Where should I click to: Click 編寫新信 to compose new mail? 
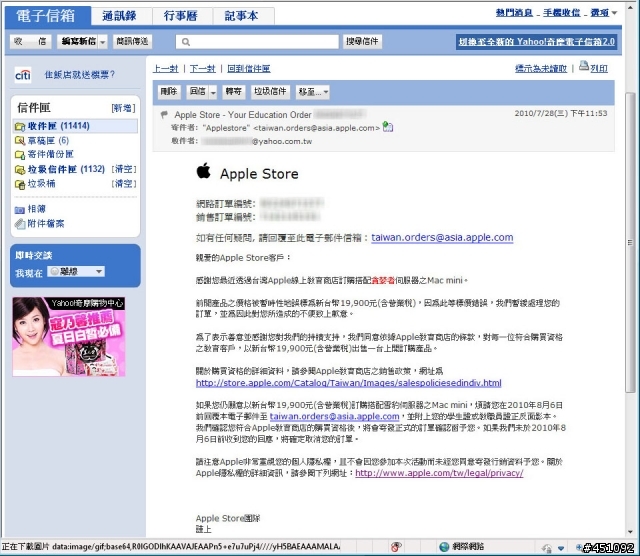[78, 41]
